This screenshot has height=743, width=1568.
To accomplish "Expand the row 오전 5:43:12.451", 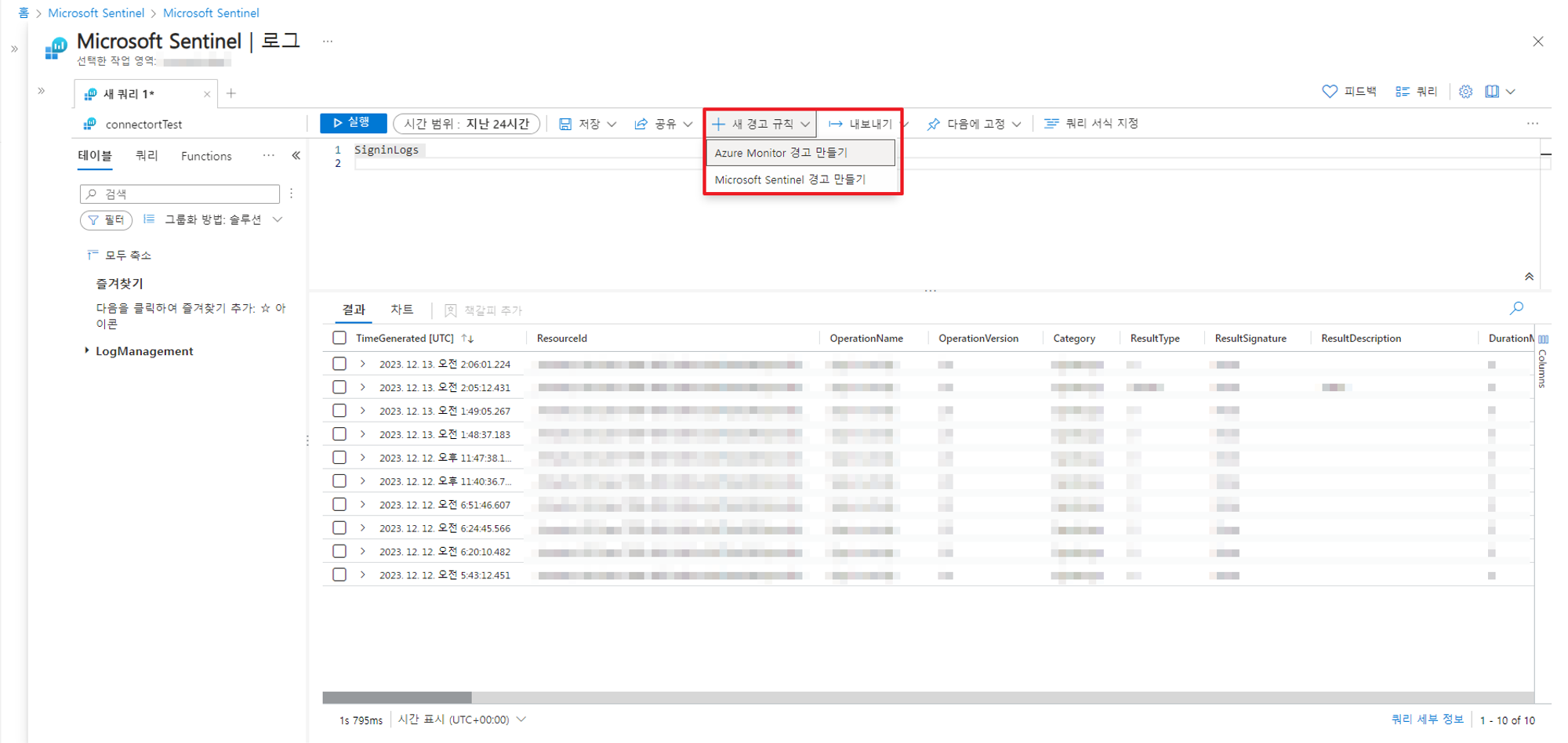I will pos(363,575).
